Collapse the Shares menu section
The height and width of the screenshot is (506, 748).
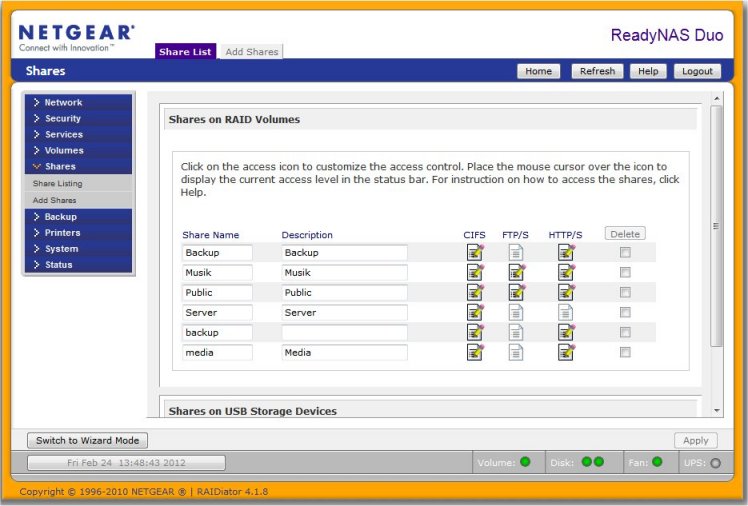pyautogui.click(x=78, y=166)
